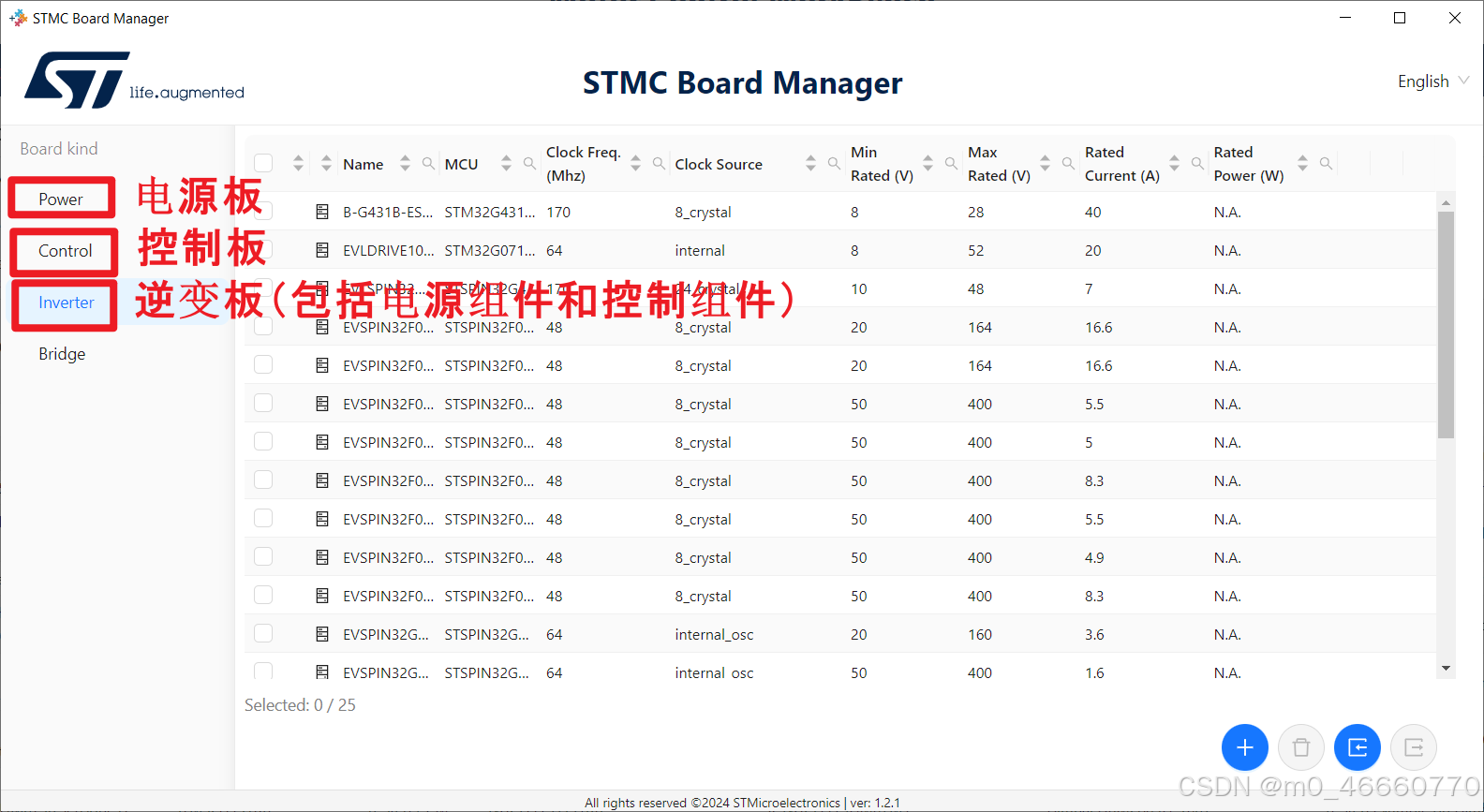Click board icon in row with current 4.9
Screen dimensions: 1484x812
click(x=322, y=557)
